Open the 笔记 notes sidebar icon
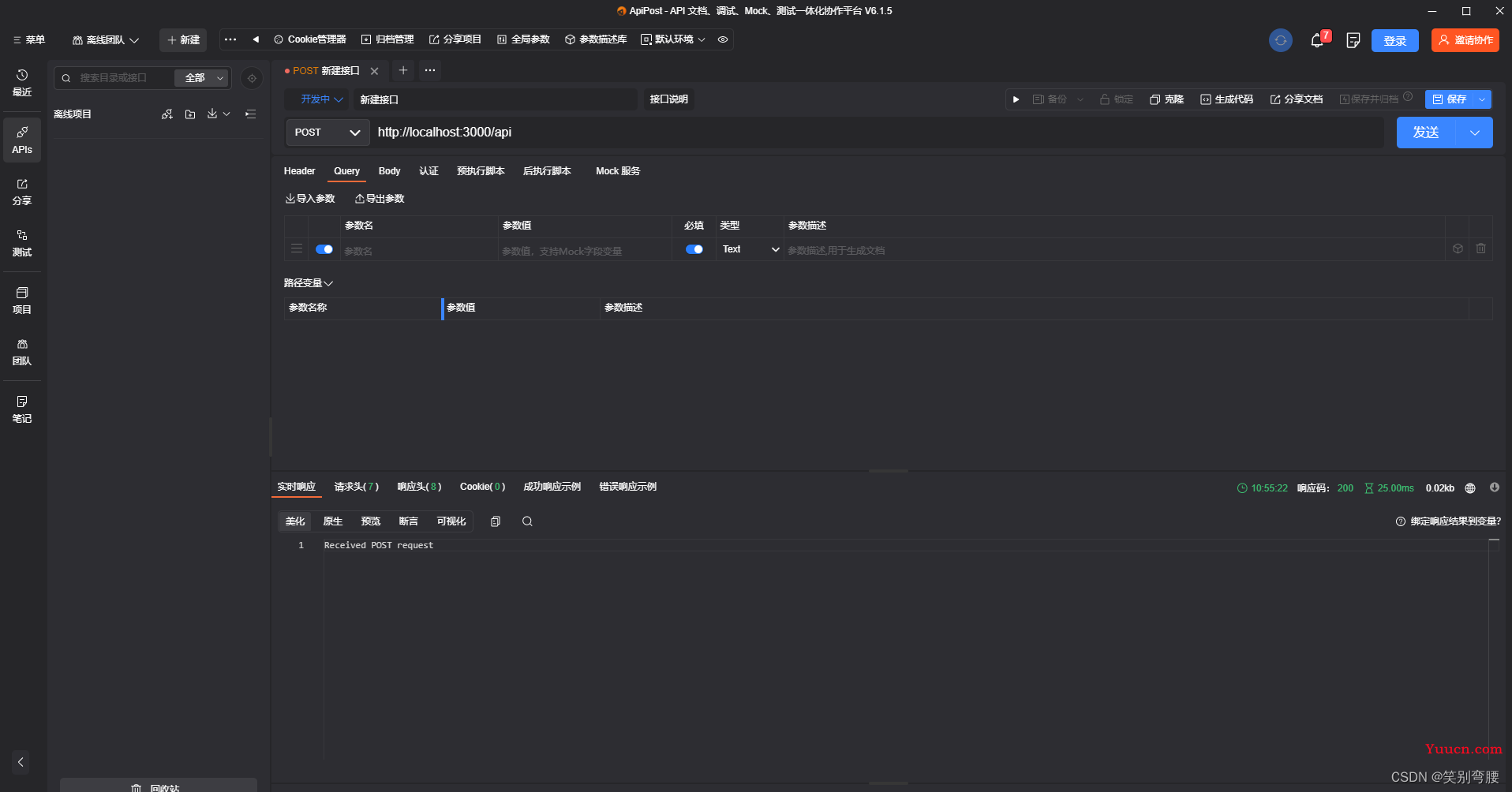The image size is (1512, 792). pos(22,409)
